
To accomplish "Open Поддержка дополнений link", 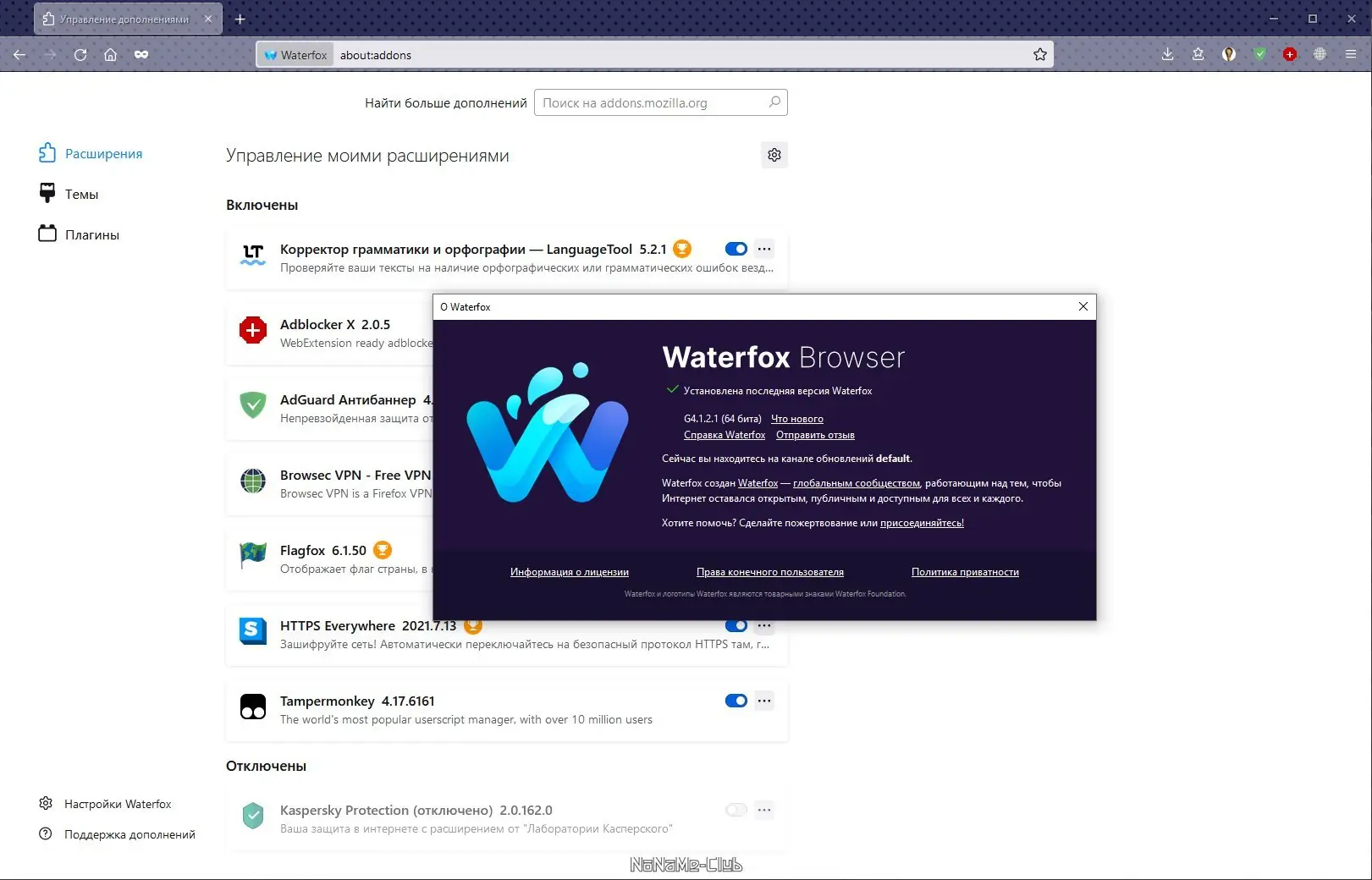I will point(118,834).
